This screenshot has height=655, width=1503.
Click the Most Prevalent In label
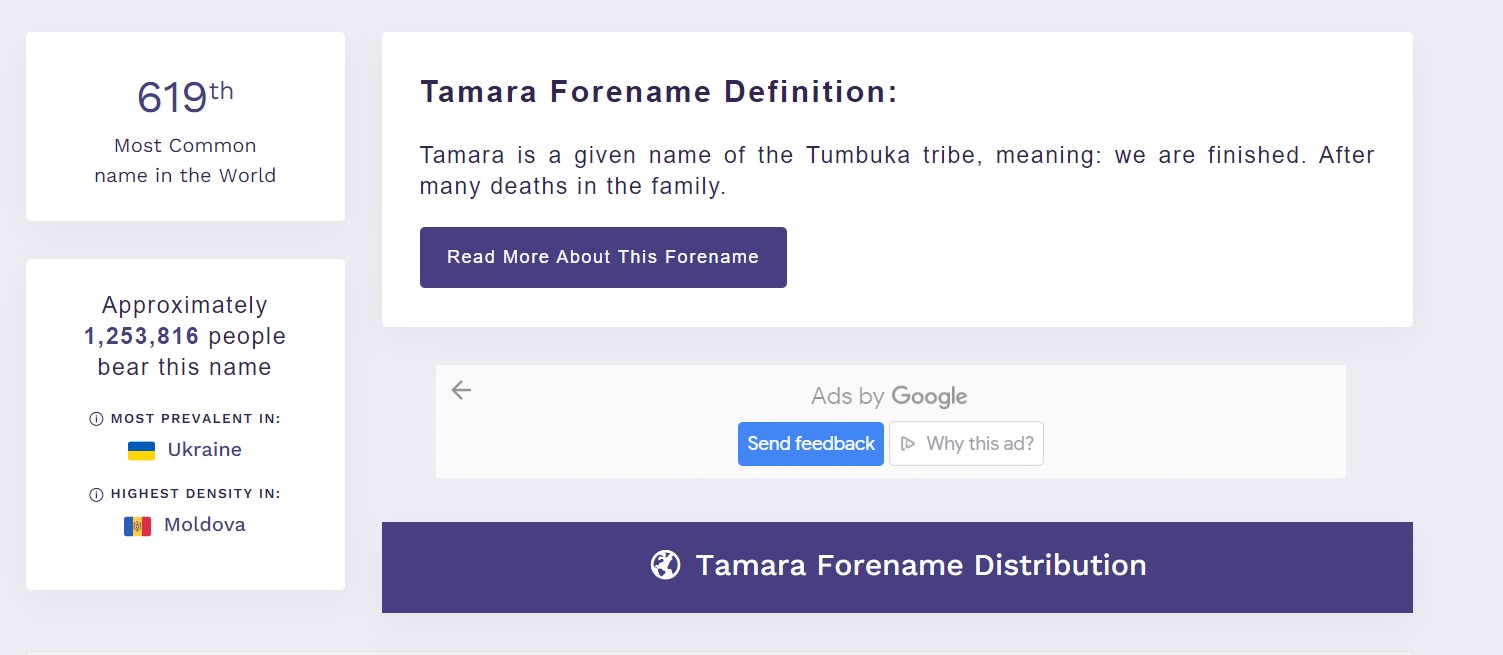[195, 419]
